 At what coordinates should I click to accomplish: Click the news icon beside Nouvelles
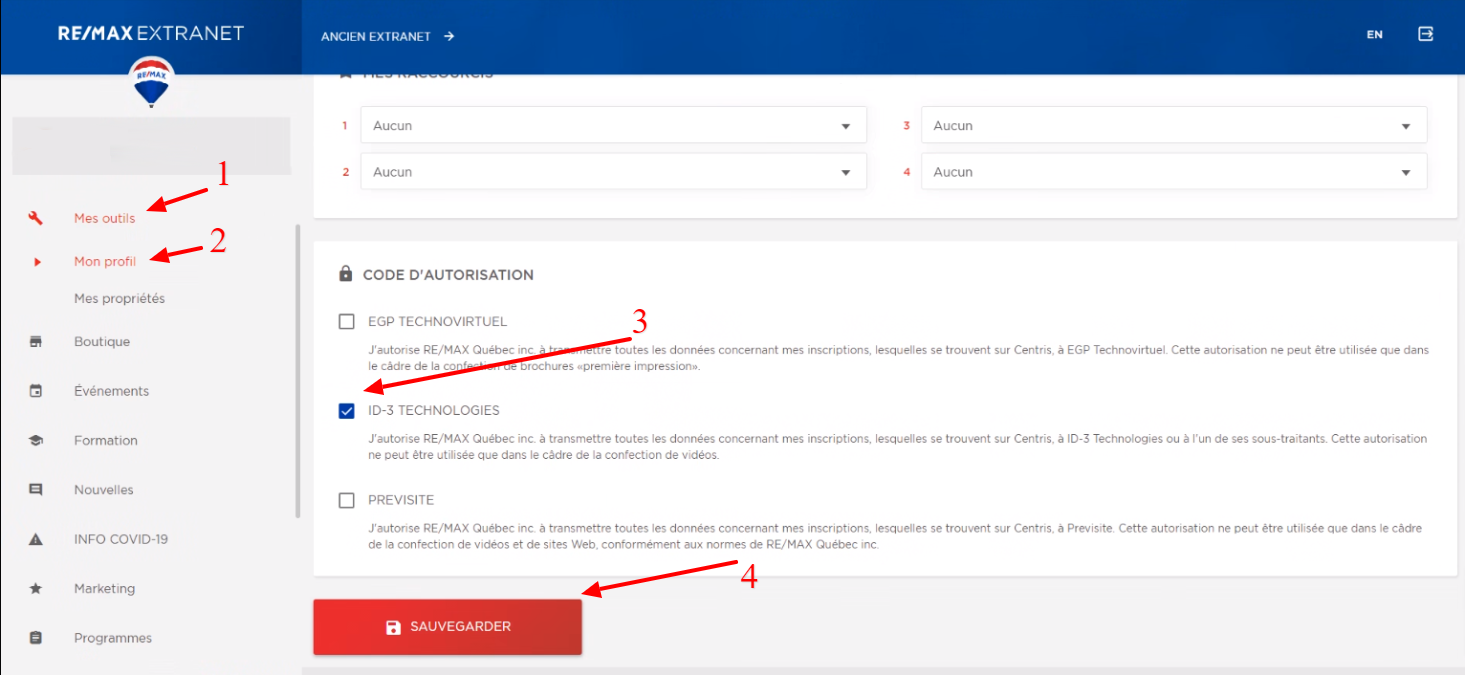(x=36, y=490)
